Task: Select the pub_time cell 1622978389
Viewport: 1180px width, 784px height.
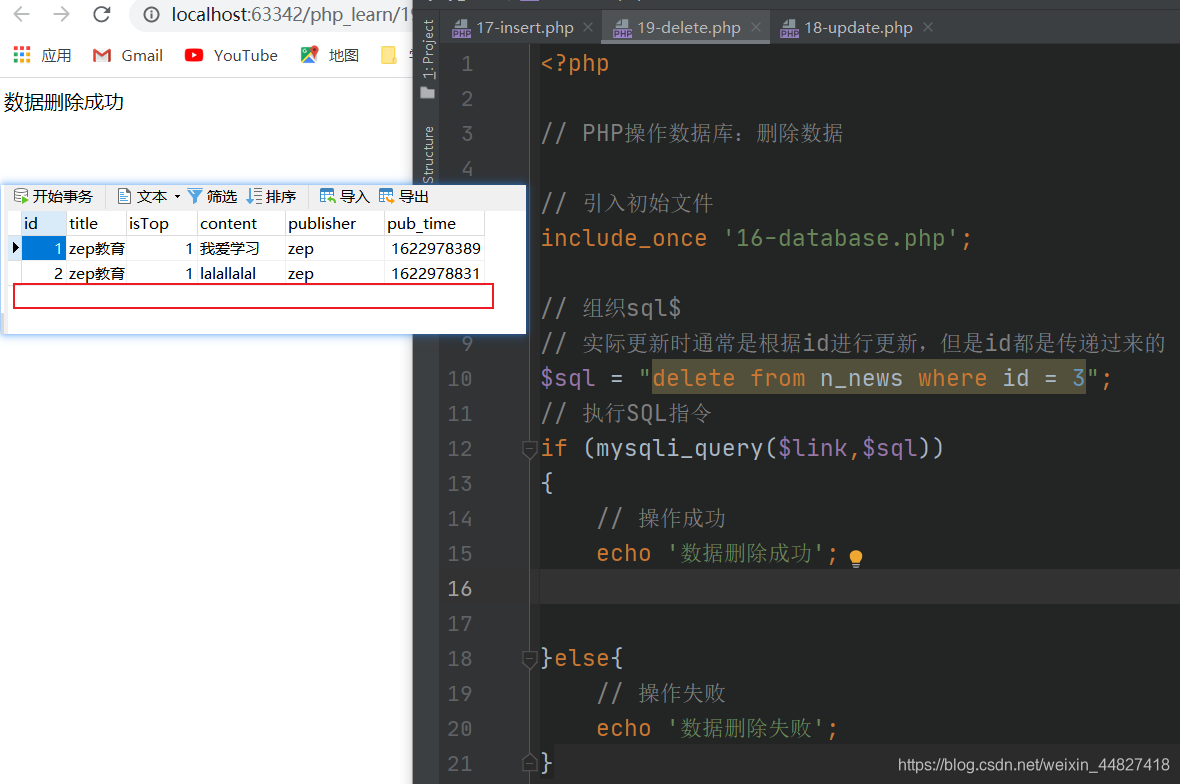Action: coord(433,248)
